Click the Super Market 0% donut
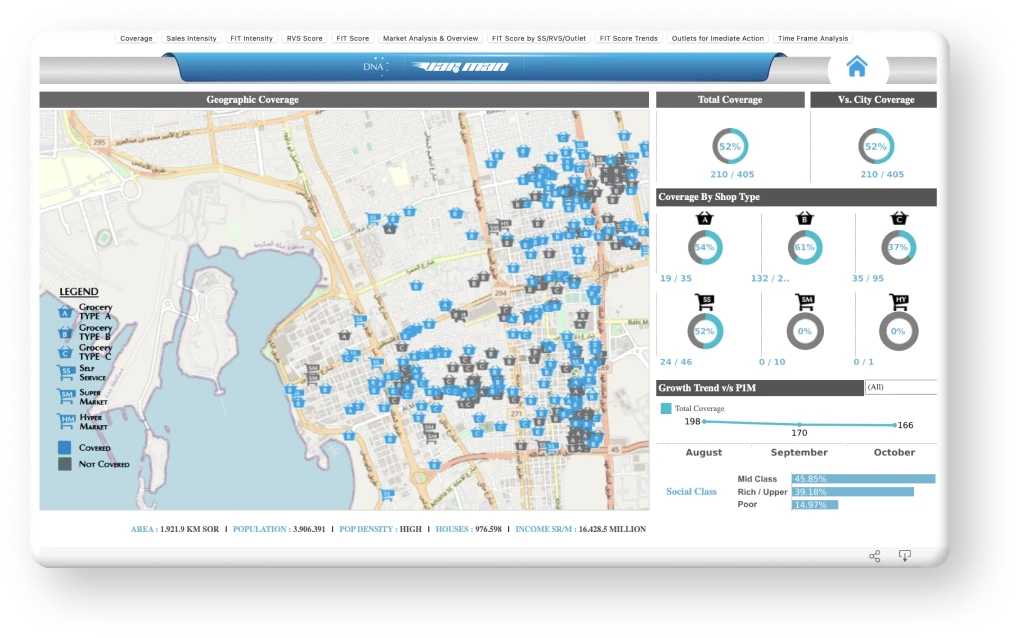 coord(805,331)
